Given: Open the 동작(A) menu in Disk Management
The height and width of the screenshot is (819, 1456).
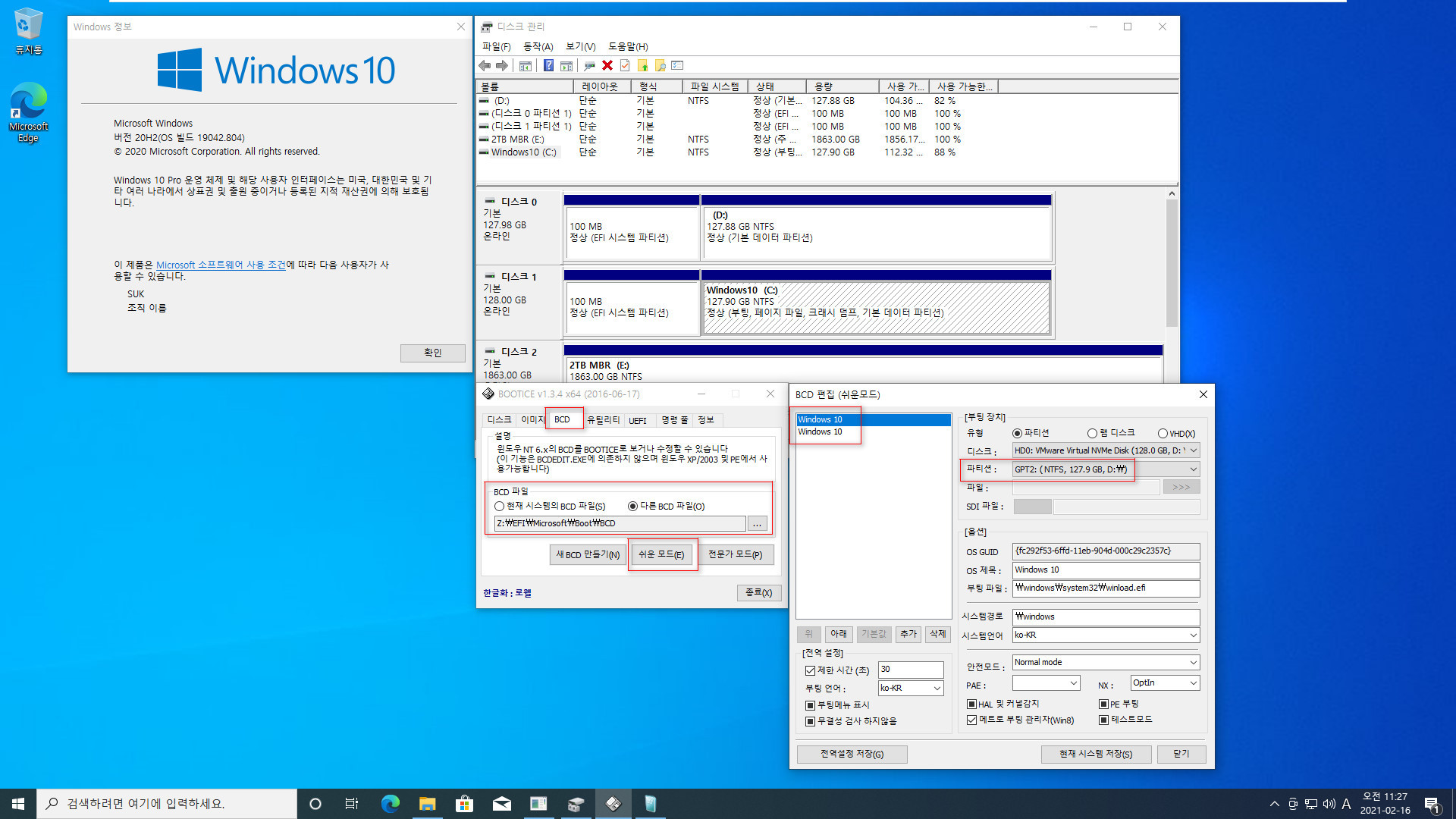Looking at the screenshot, I should tap(538, 46).
